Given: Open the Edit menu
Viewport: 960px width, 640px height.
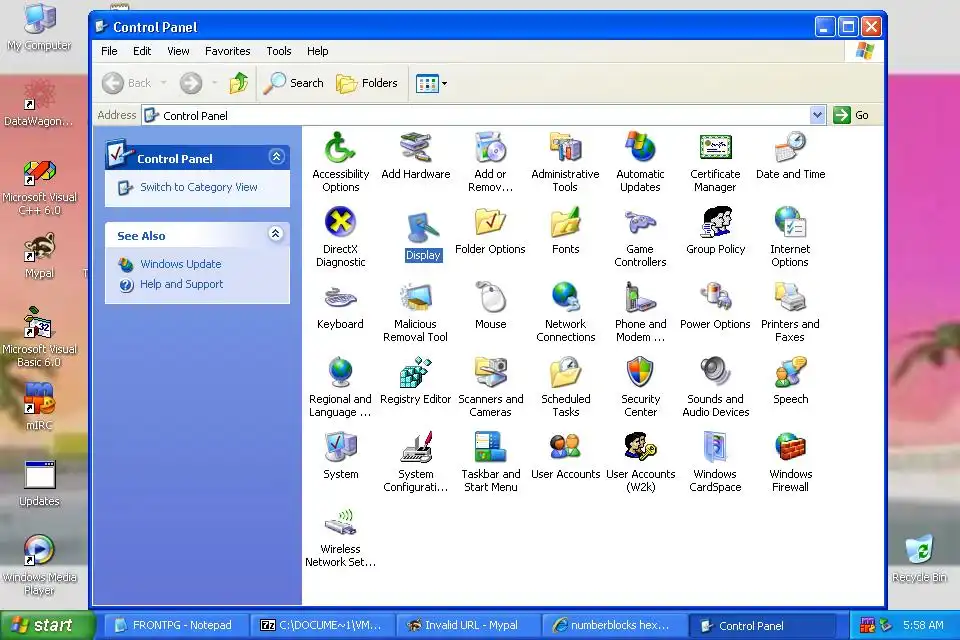Looking at the screenshot, I should point(142,51).
